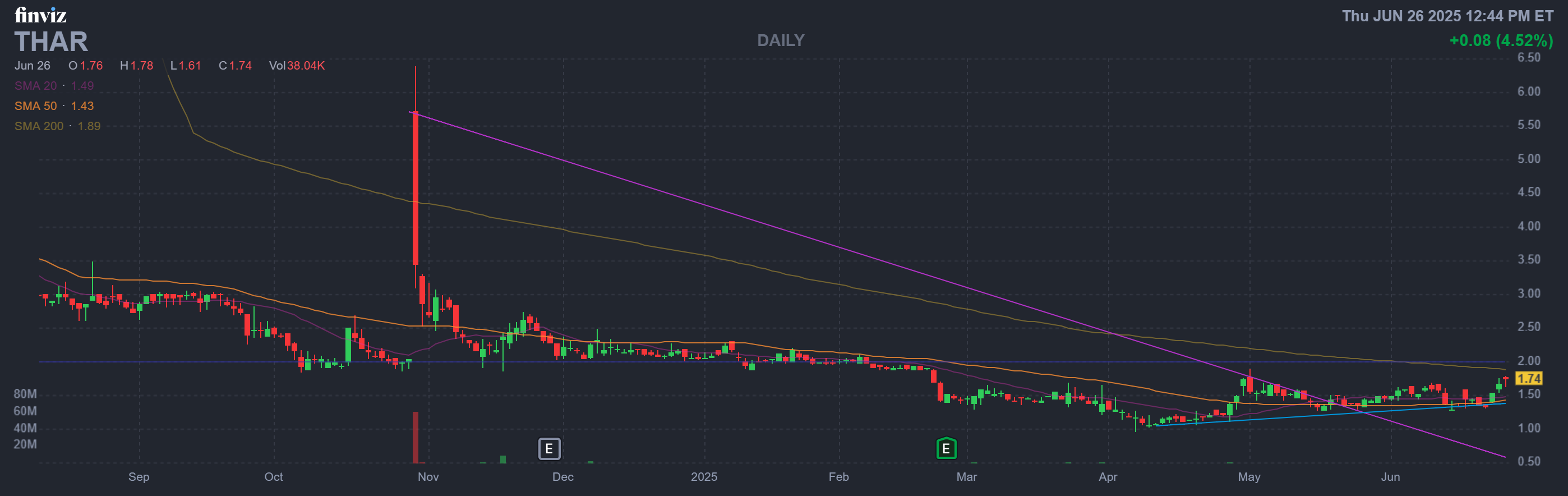Click the 2025 label on the time axis

704,477
